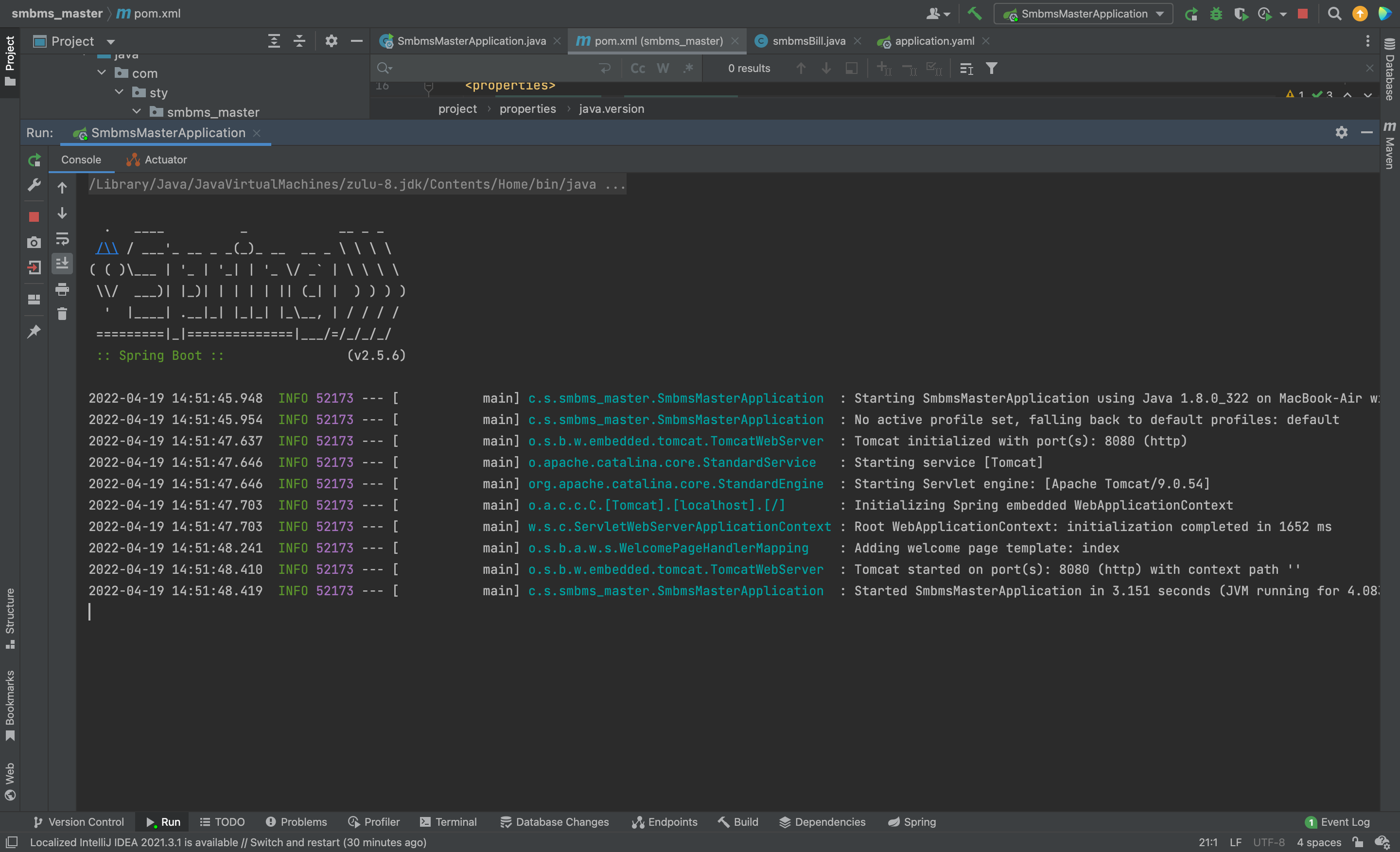This screenshot has width=1400, height=852.
Task: Stop the running process in the Run panel
Action: tap(34, 216)
